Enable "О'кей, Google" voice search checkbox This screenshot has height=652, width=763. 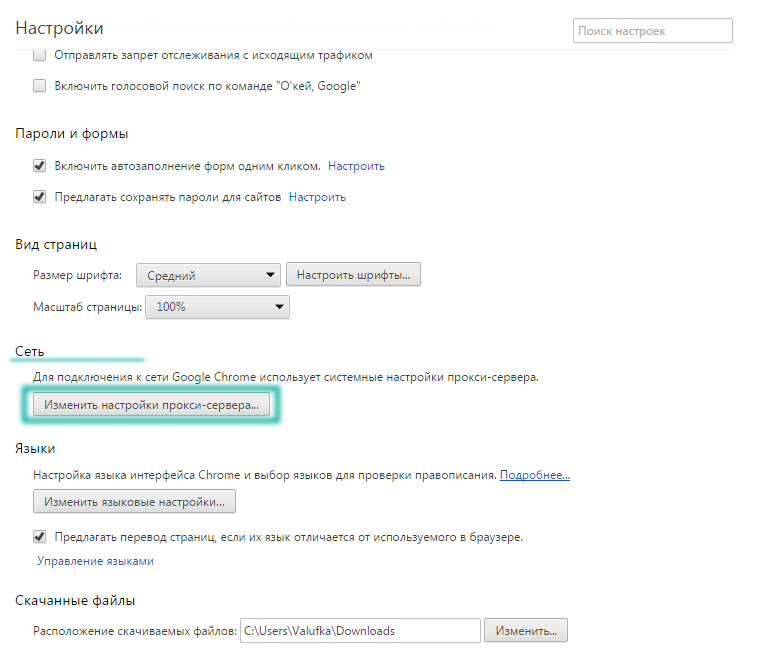[x=39, y=86]
